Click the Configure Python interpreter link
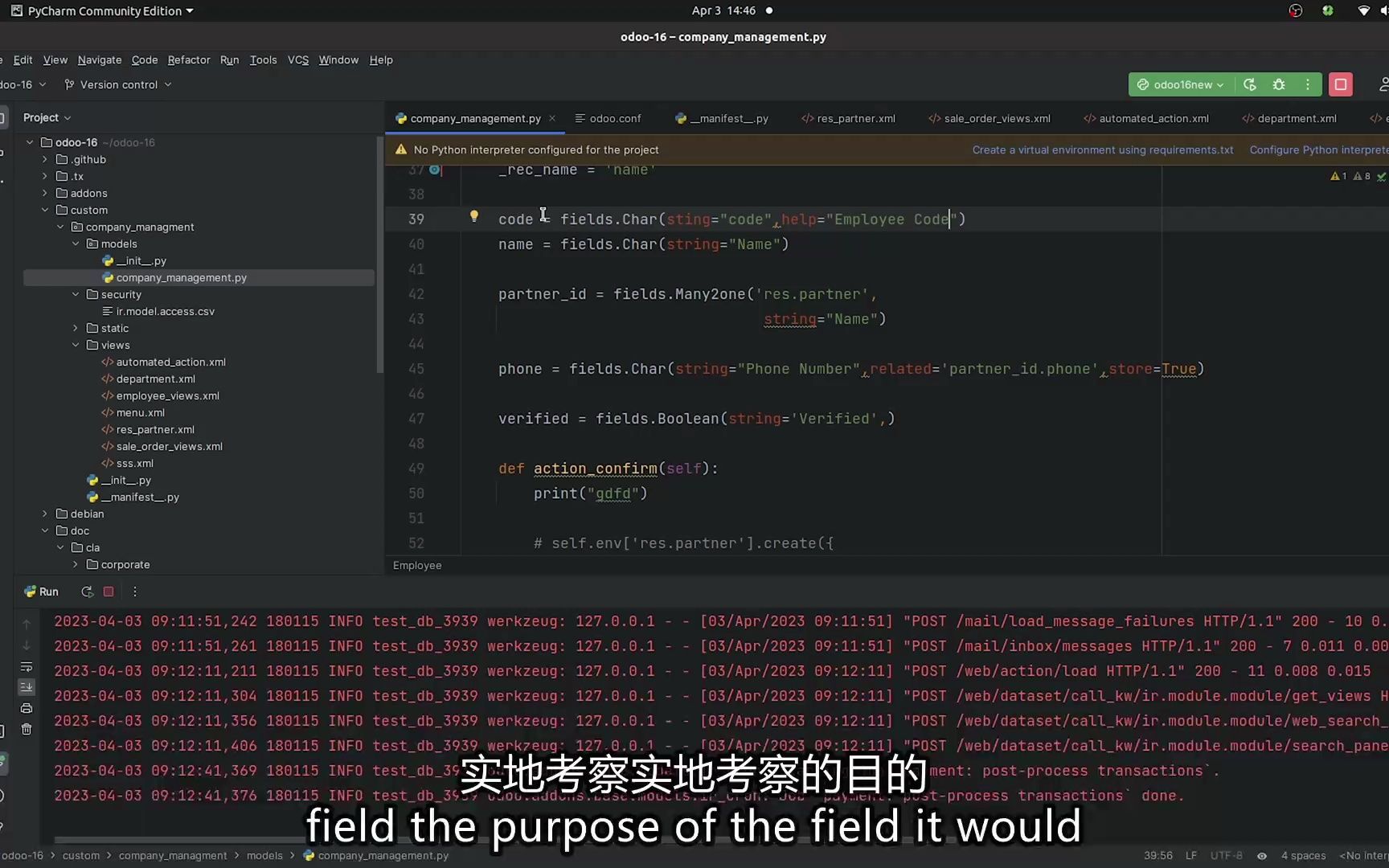The width and height of the screenshot is (1389, 868). [x=1322, y=149]
